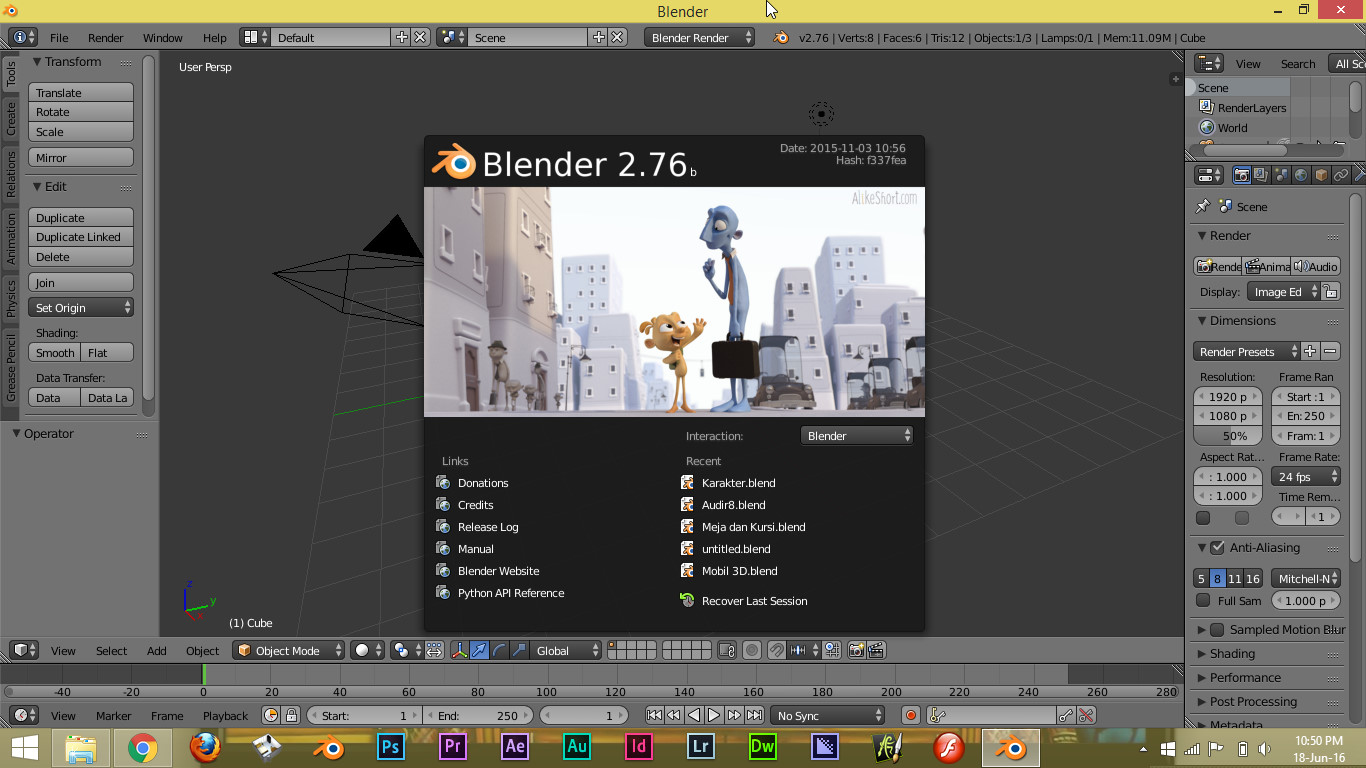Viewport: 1366px width, 768px height.
Task: Enable the Sampled Motion Blur checkbox
Action: click(x=1217, y=629)
